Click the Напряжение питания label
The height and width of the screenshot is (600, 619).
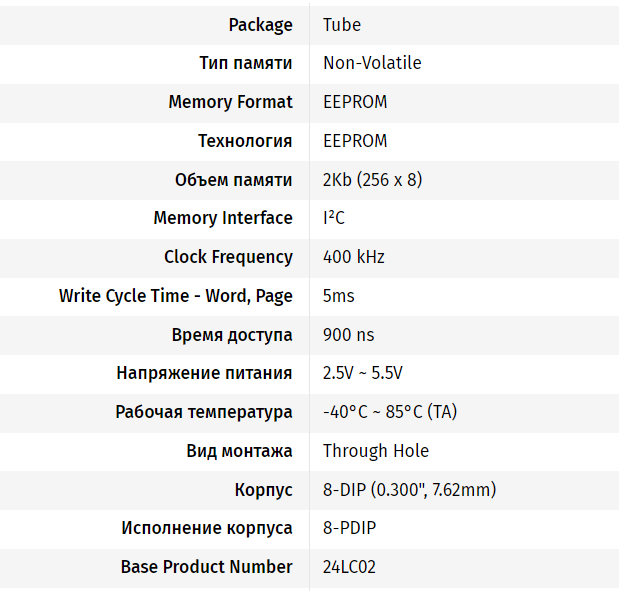(204, 373)
